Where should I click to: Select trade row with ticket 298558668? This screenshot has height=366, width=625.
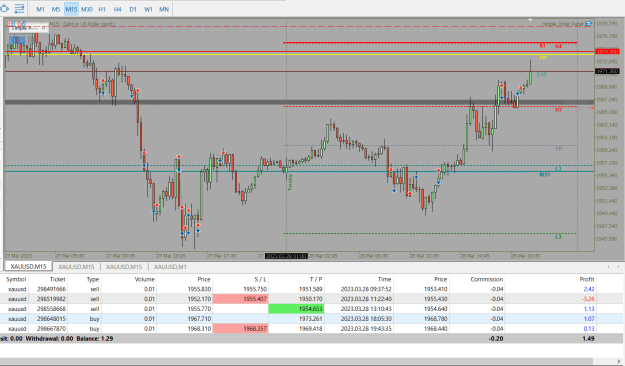(x=311, y=309)
